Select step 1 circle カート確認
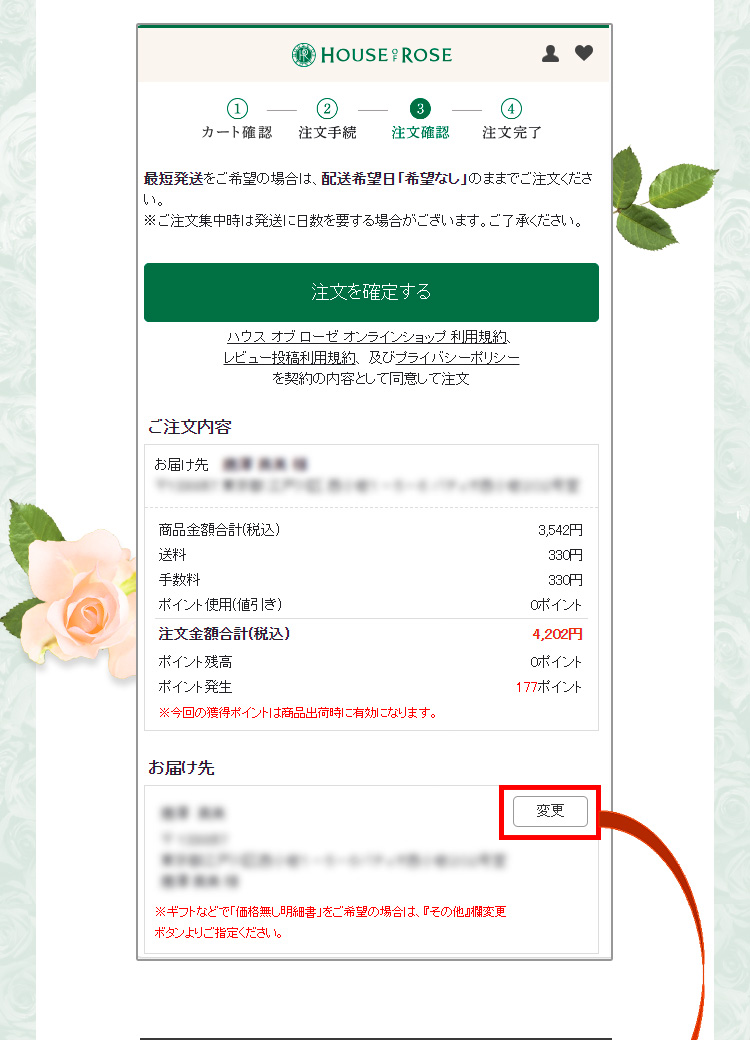The height and width of the screenshot is (1040, 750). [x=237, y=108]
